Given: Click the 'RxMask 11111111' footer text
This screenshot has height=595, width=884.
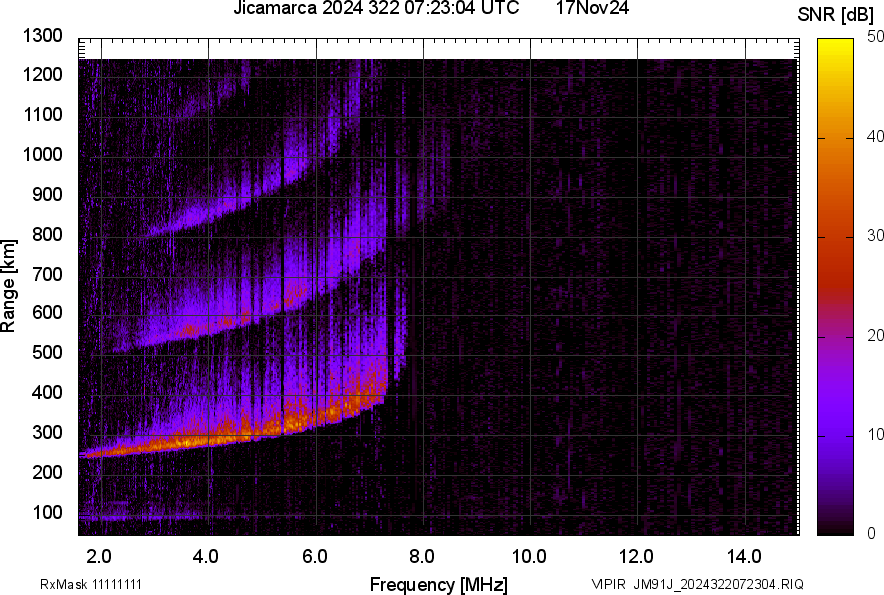Looking at the screenshot, I should tap(91, 584).
